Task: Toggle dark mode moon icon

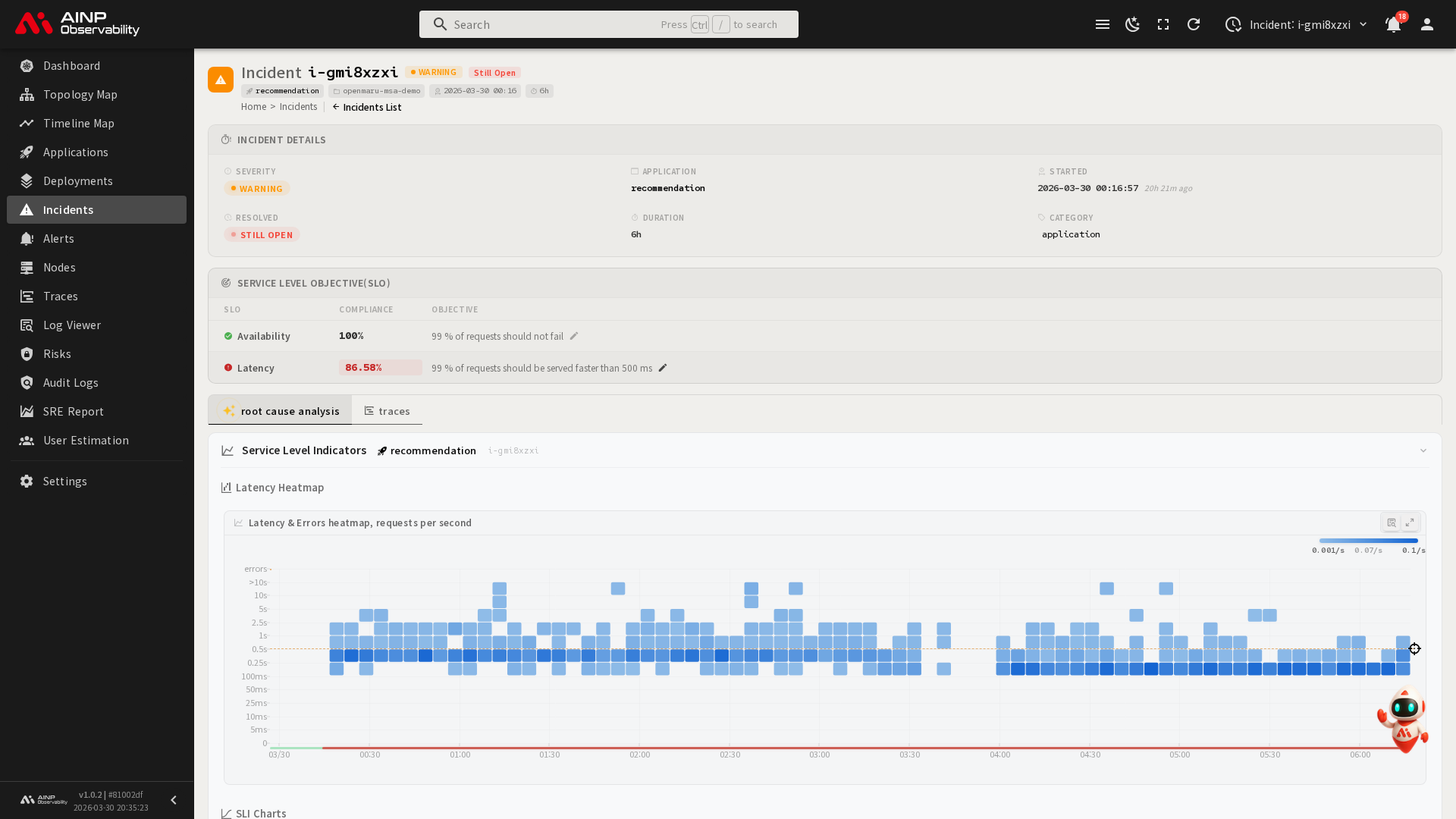Action: click(1132, 24)
